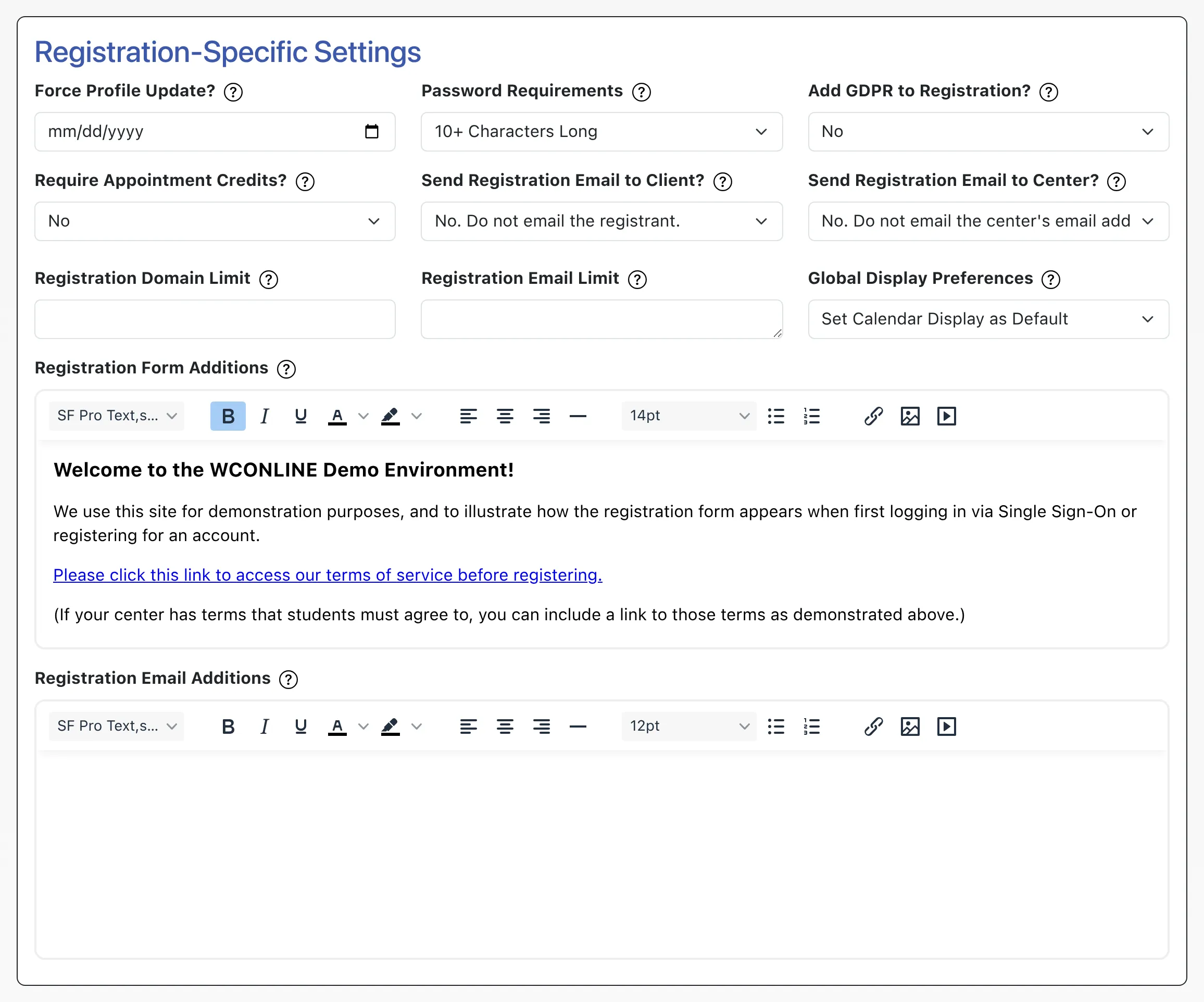
Task: Toggle italic in Registration Form Additions editor
Action: coord(265,416)
